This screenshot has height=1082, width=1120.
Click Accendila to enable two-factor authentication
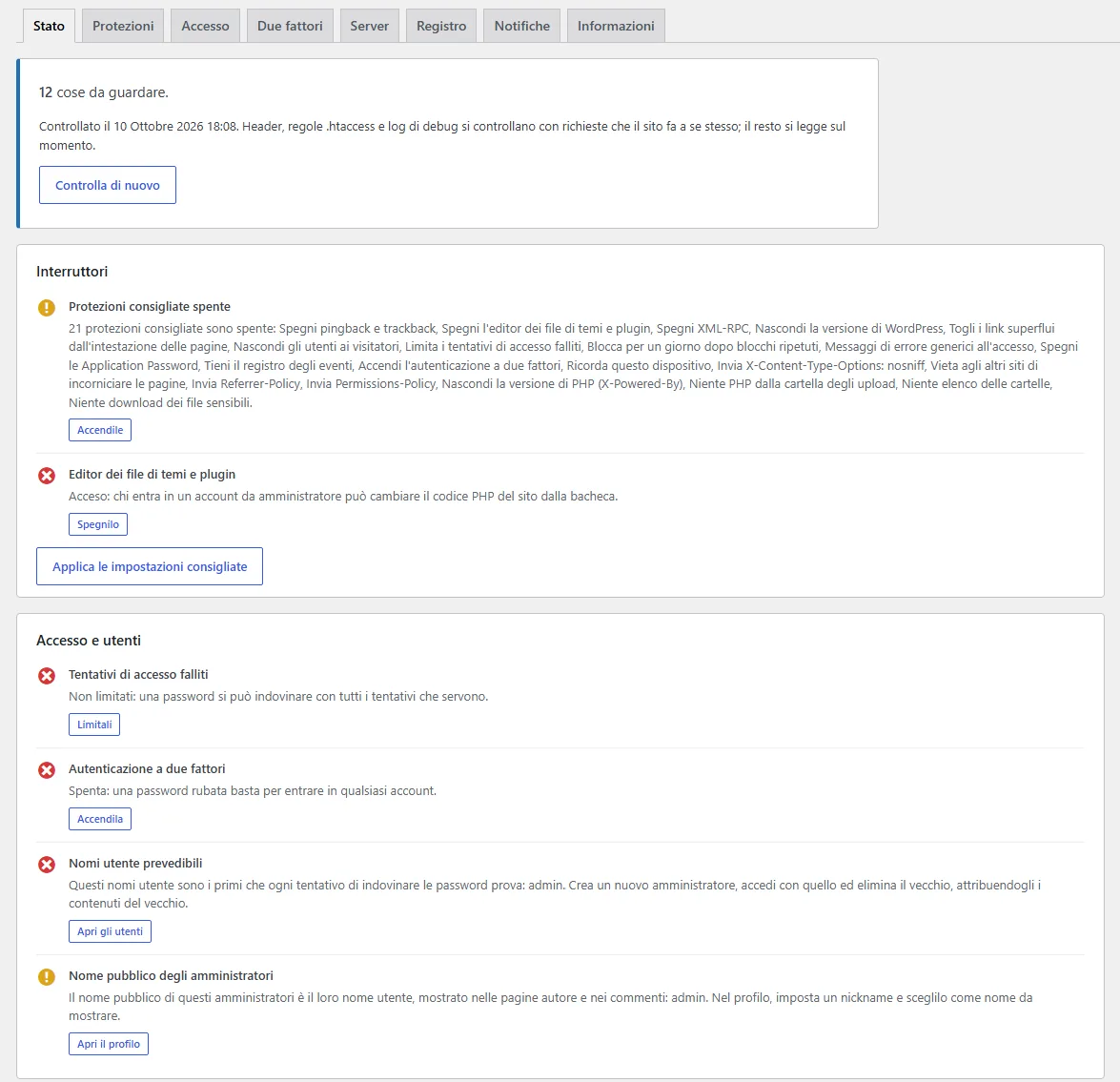(100, 819)
